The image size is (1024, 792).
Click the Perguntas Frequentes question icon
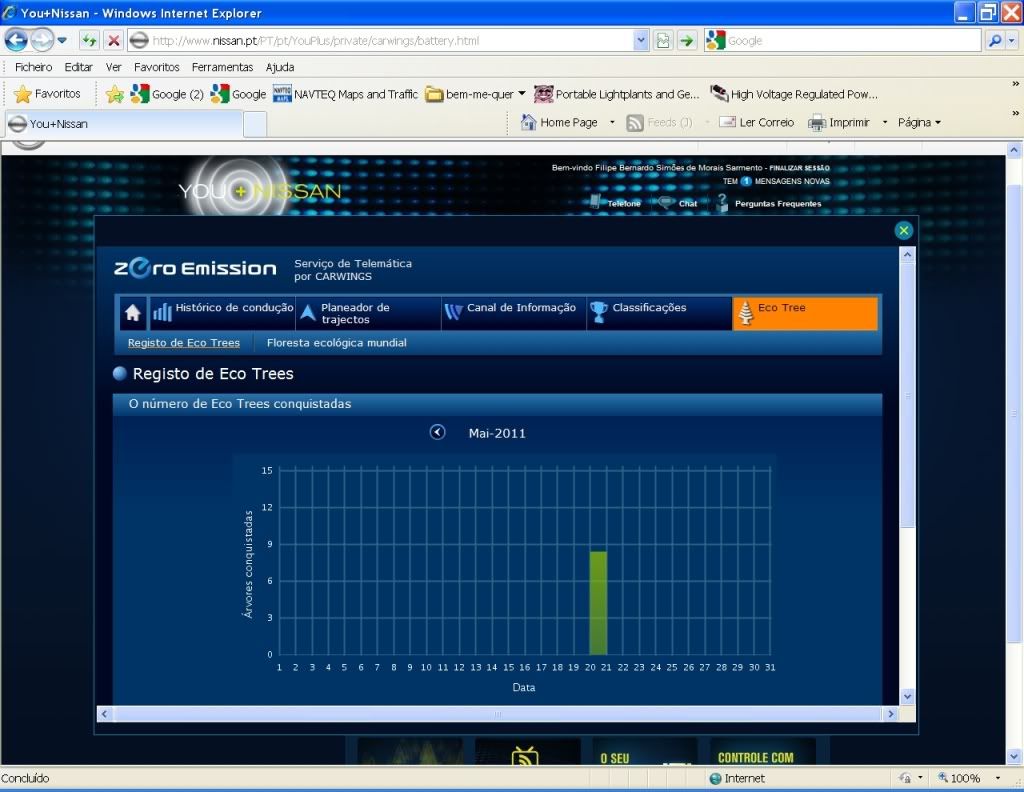(x=722, y=202)
